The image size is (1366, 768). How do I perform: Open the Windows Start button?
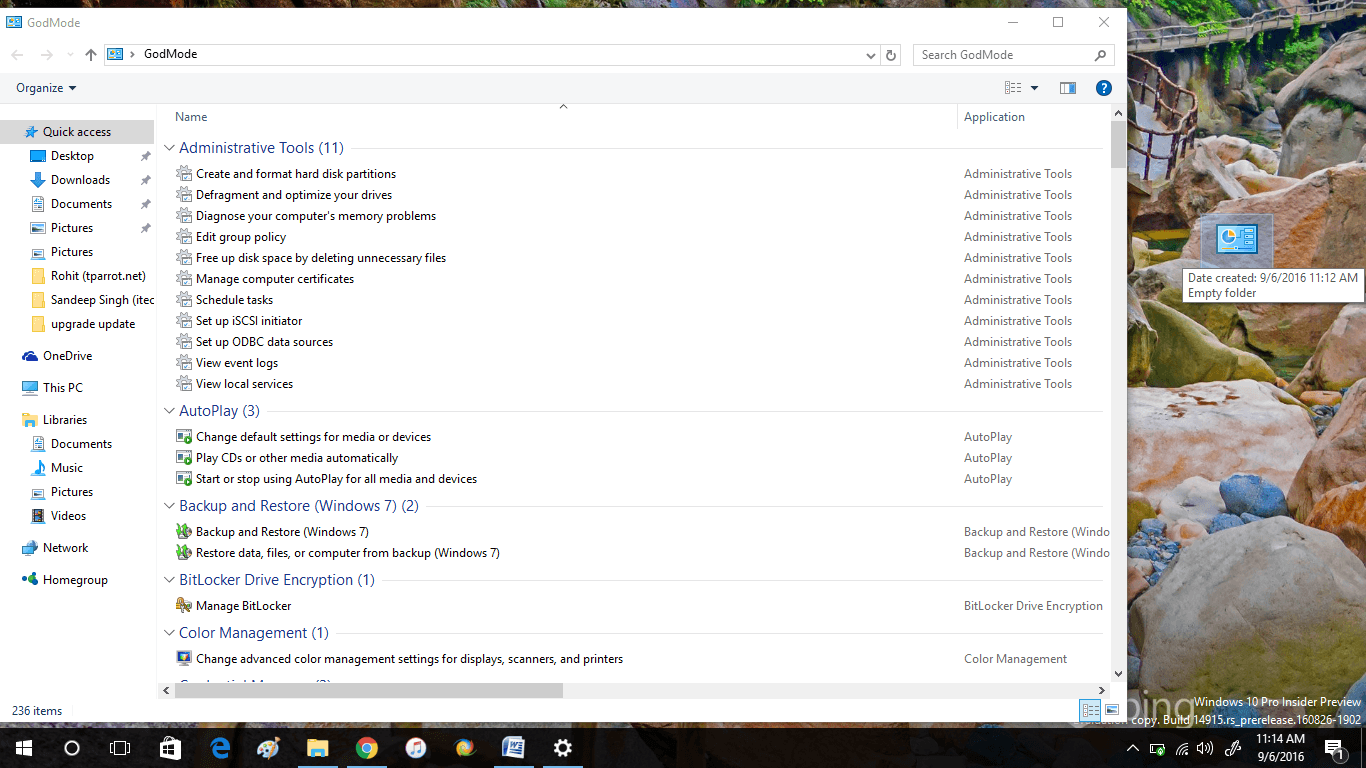click(x=24, y=748)
